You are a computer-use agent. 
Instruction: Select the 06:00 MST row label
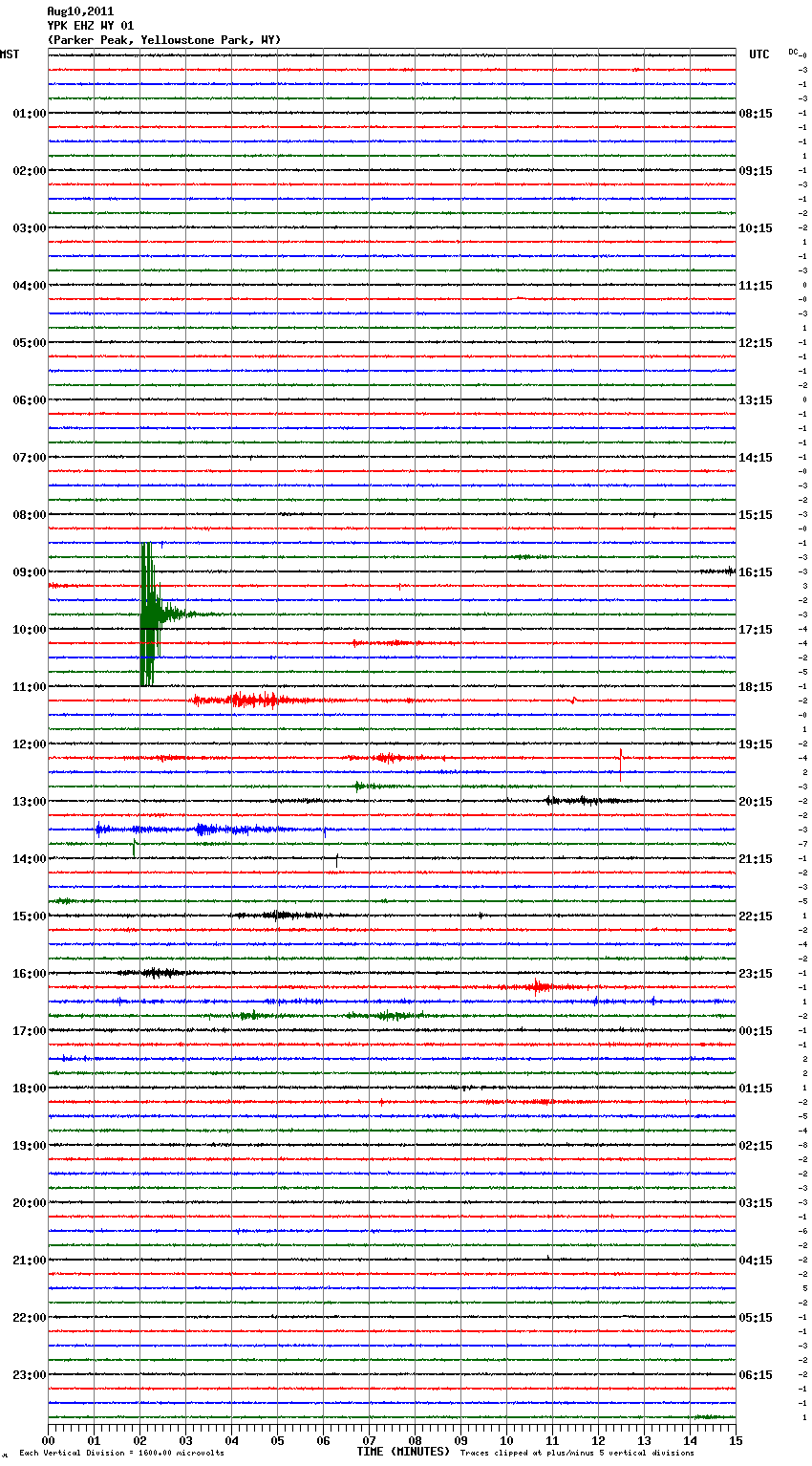pos(30,400)
